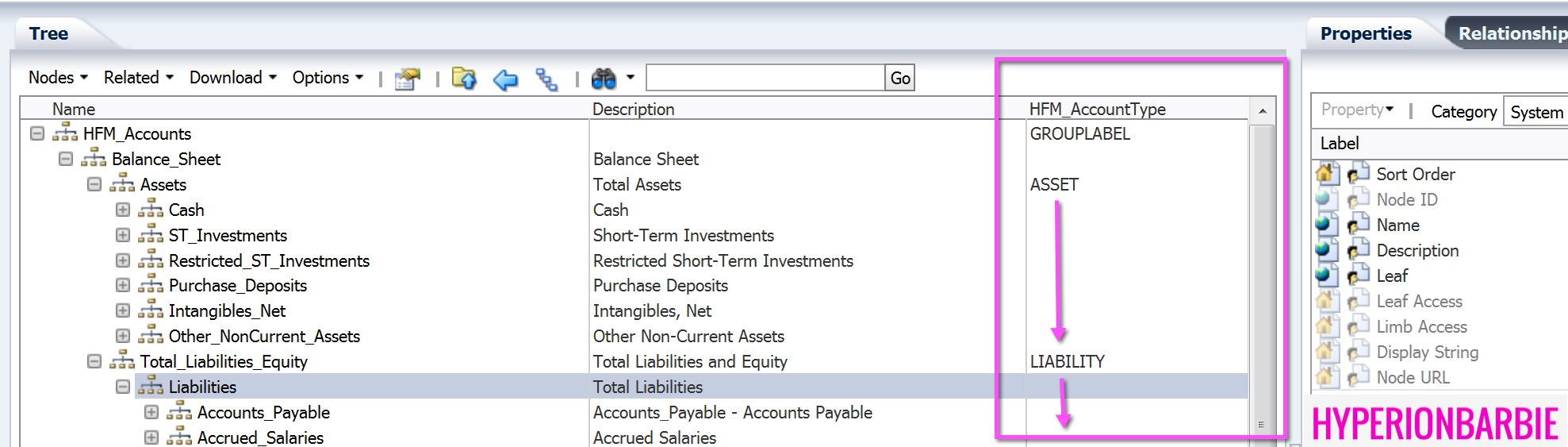Open the find options dropdown arrow
This screenshot has width=1568, height=447.
point(631,78)
